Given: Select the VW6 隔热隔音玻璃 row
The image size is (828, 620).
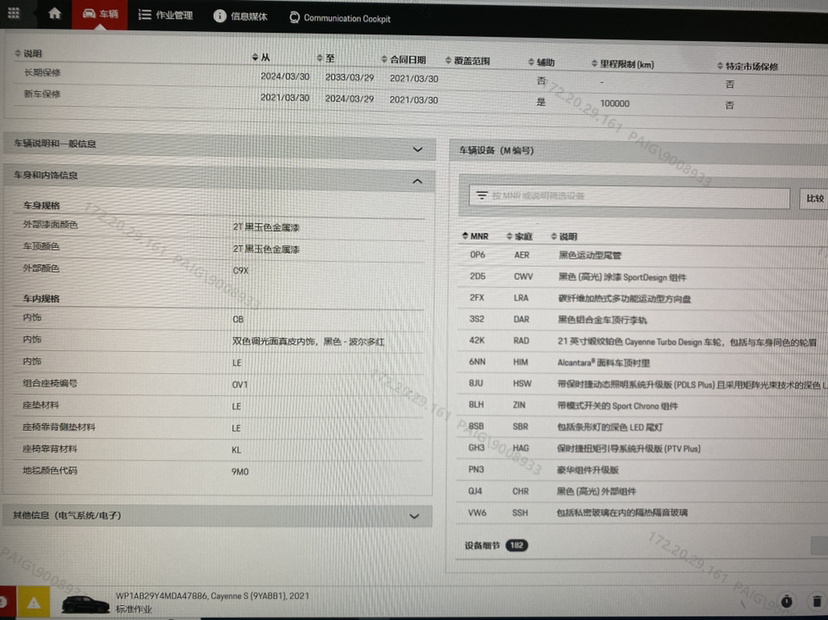Looking at the screenshot, I should click(x=643, y=513).
